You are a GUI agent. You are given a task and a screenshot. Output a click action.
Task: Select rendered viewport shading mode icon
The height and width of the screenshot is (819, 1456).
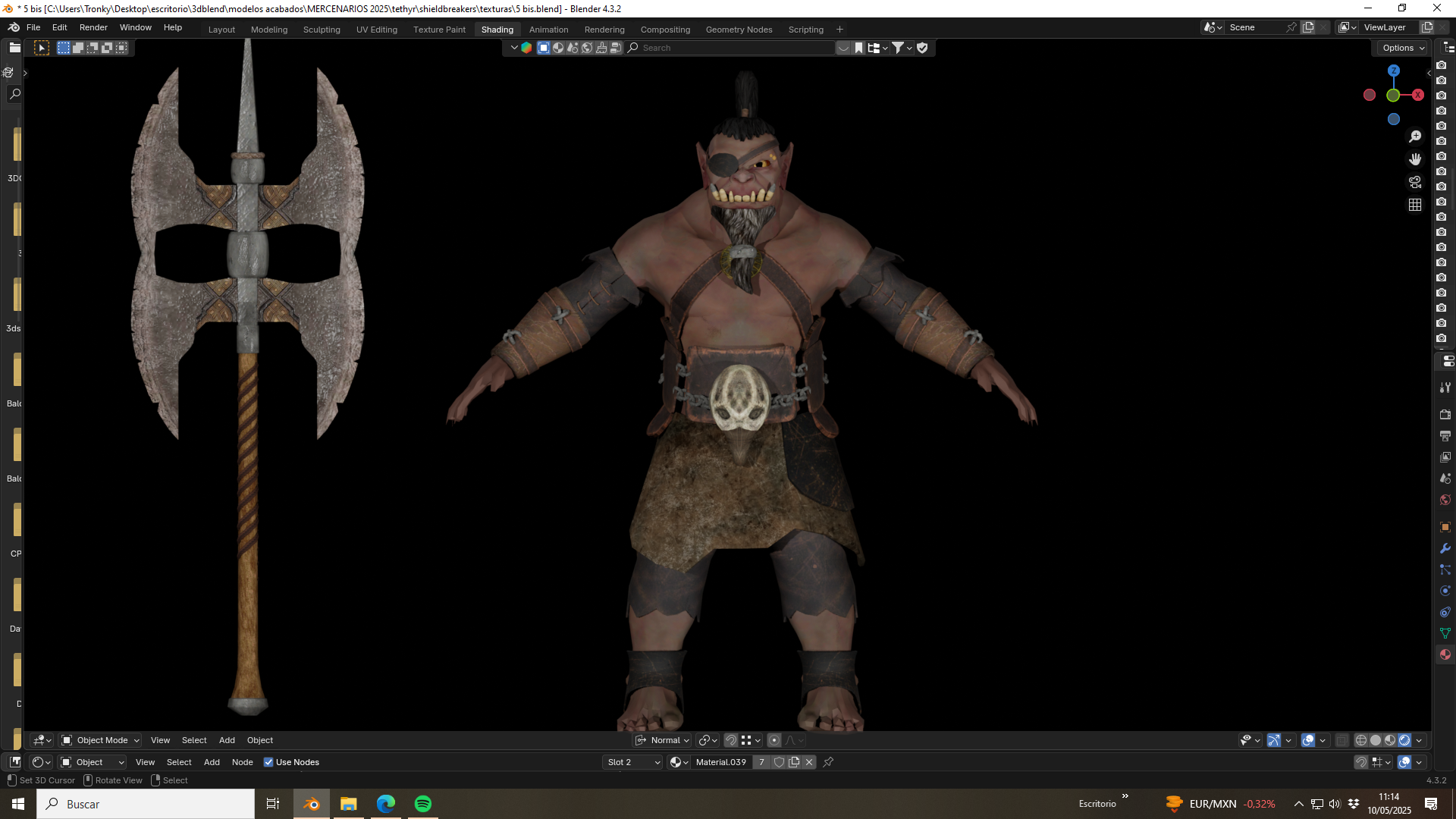(1404, 740)
